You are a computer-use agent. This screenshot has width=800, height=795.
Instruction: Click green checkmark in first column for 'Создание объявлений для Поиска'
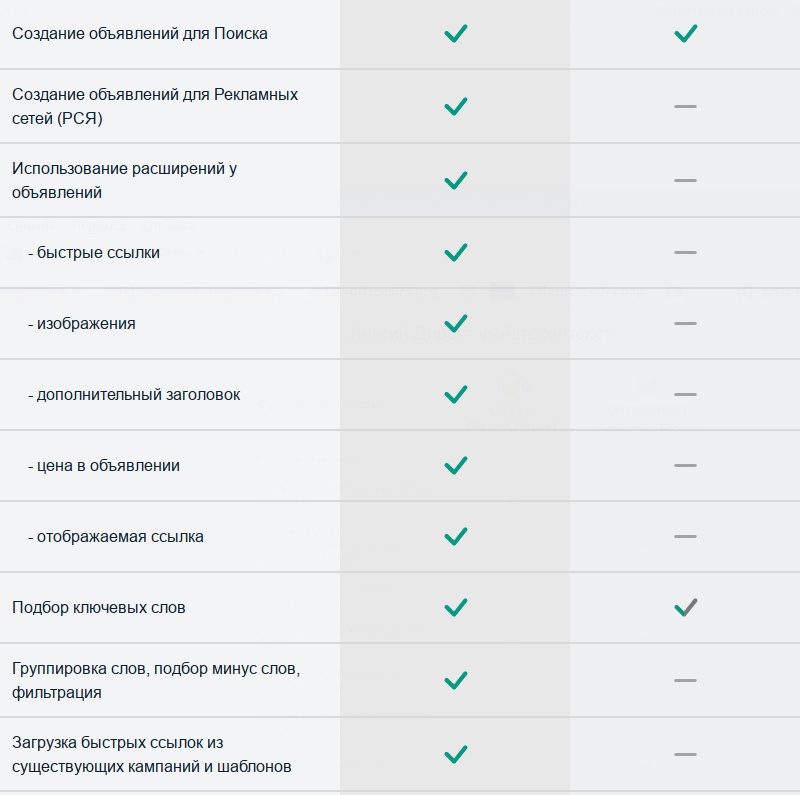(456, 34)
